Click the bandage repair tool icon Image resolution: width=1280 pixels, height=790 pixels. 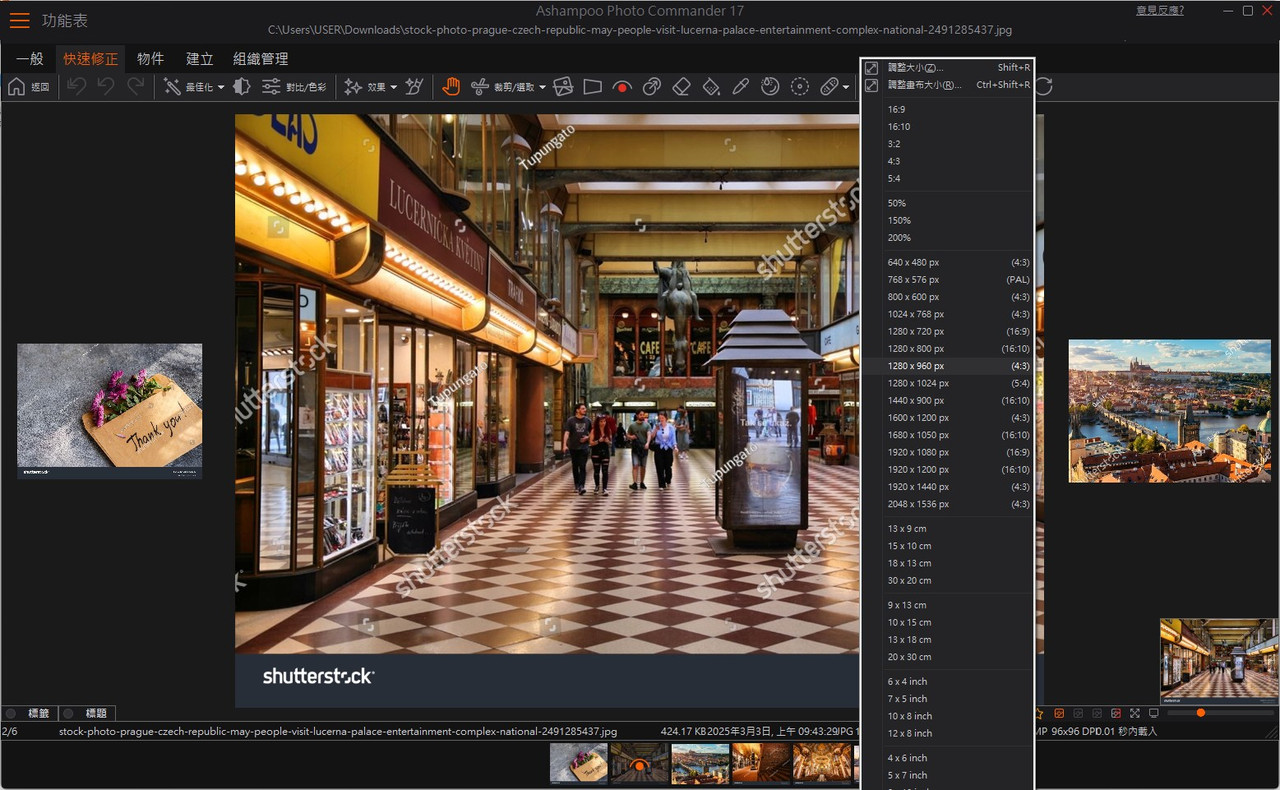pyautogui.click(x=829, y=87)
